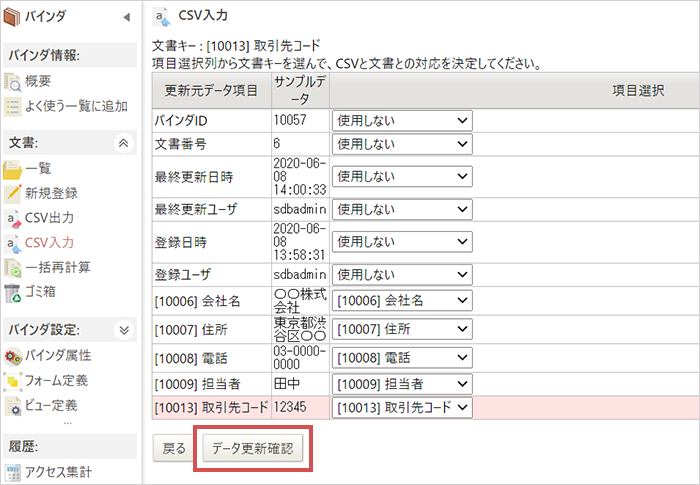Open フォーム定義 settings link

click(x=56, y=380)
